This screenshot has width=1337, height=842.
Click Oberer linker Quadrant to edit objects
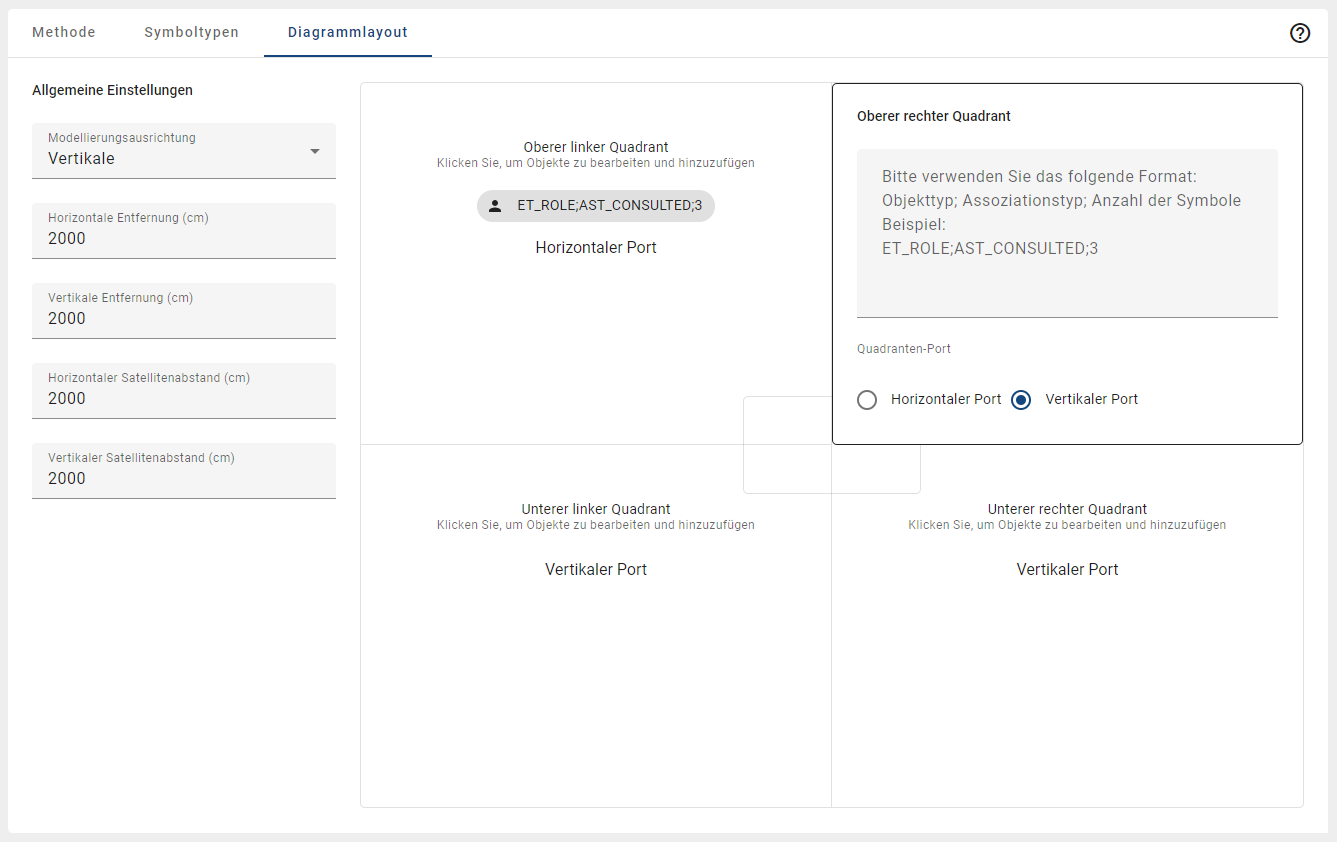[x=595, y=146]
